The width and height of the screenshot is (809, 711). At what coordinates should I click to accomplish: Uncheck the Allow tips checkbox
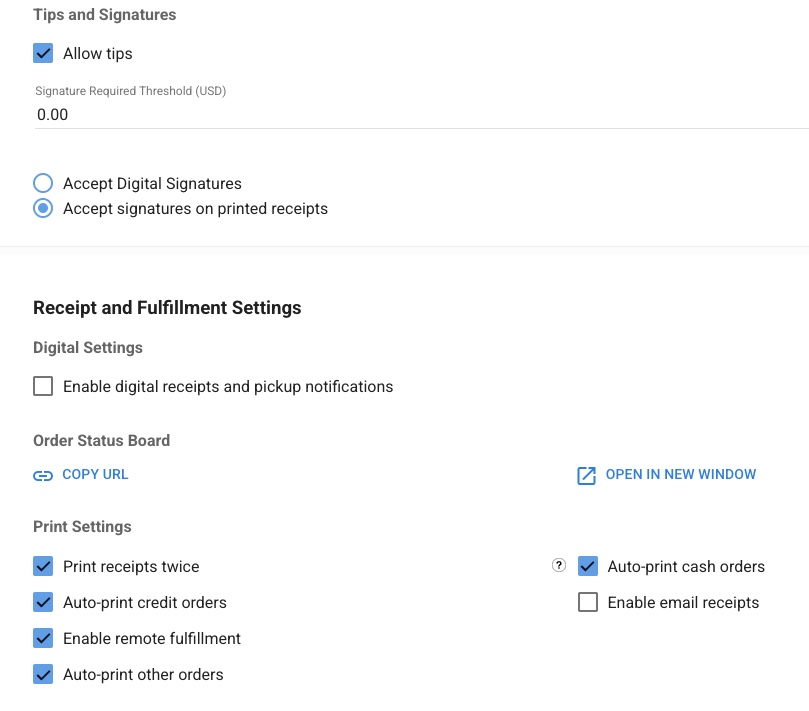tap(43, 53)
